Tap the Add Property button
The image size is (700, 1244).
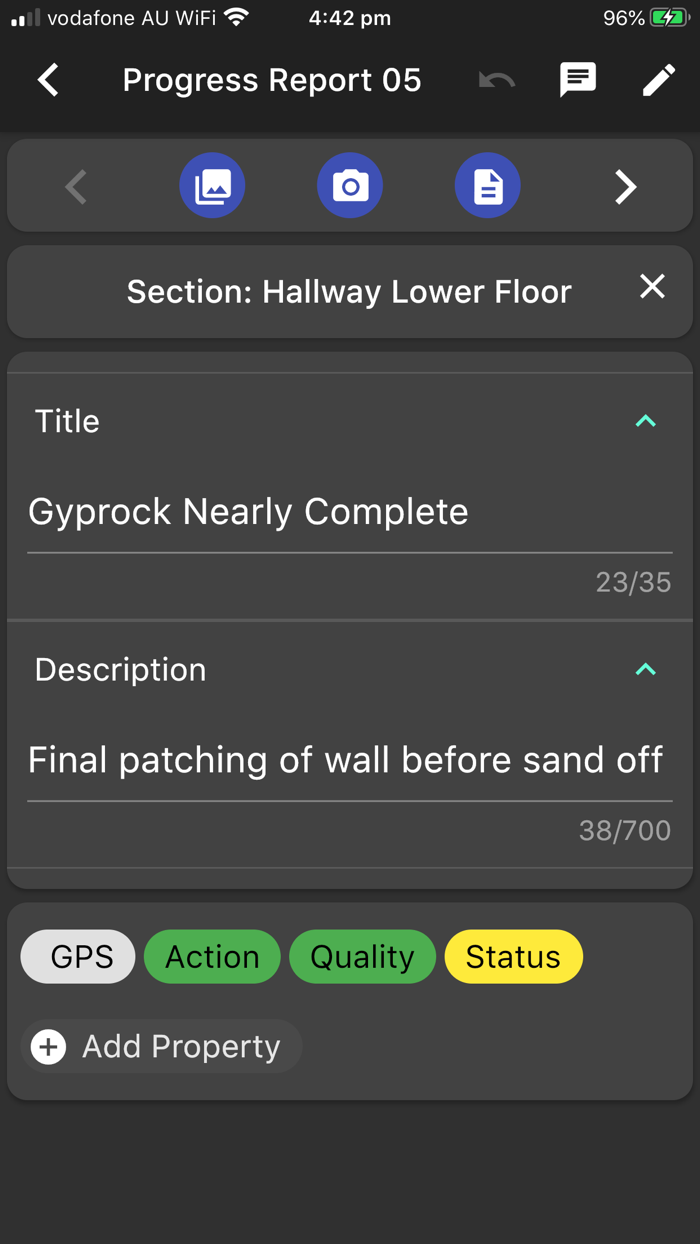tap(162, 1047)
